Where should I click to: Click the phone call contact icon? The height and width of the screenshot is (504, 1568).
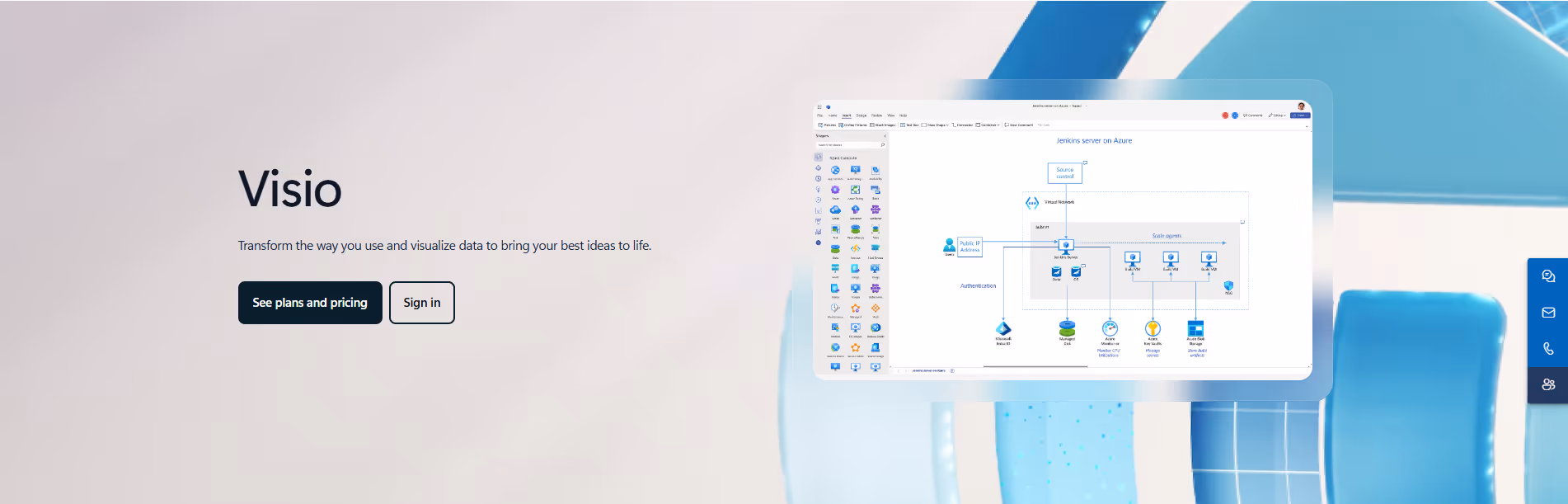(1548, 349)
